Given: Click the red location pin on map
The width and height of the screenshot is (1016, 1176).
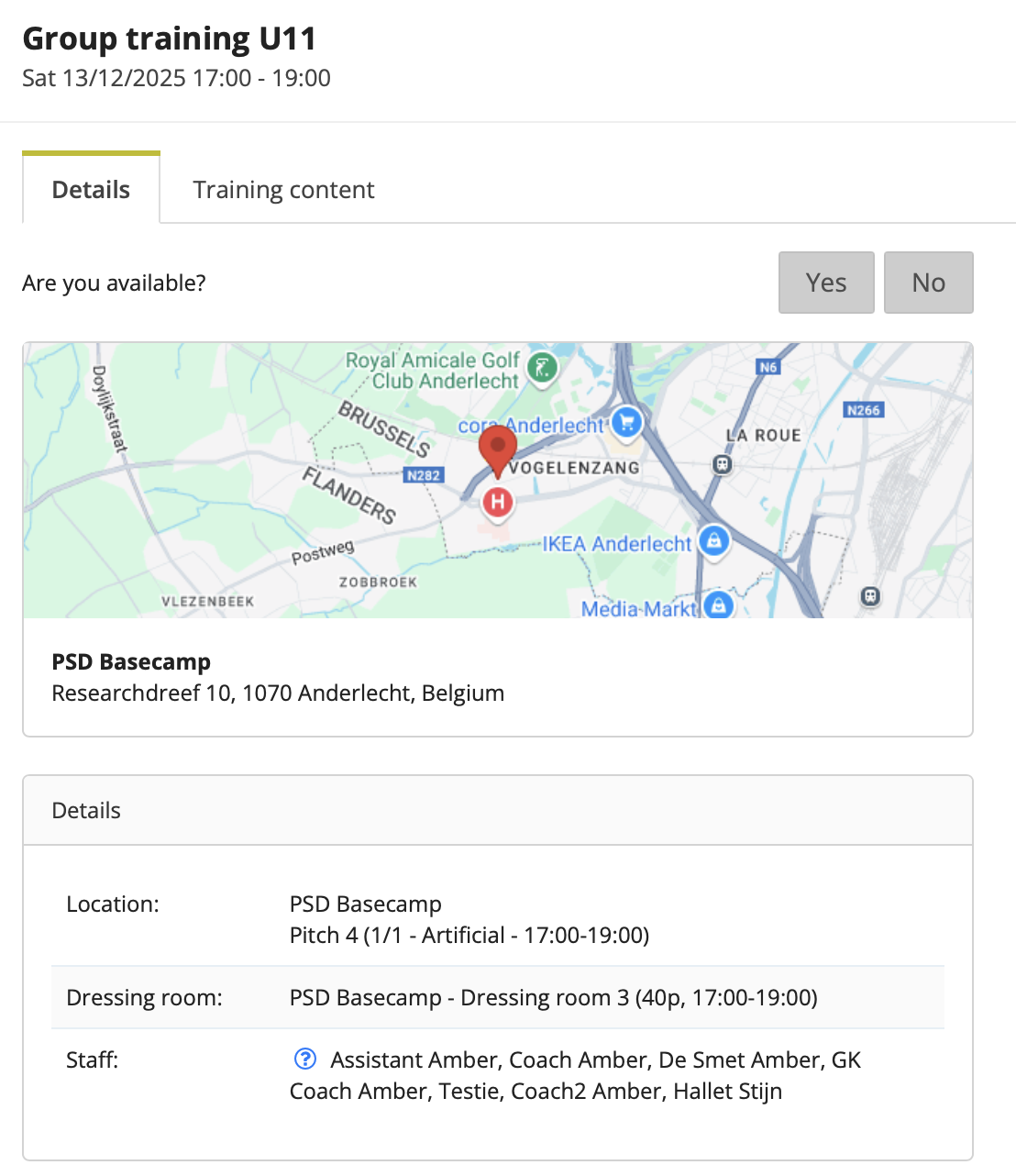Looking at the screenshot, I should click(x=498, y=449).
